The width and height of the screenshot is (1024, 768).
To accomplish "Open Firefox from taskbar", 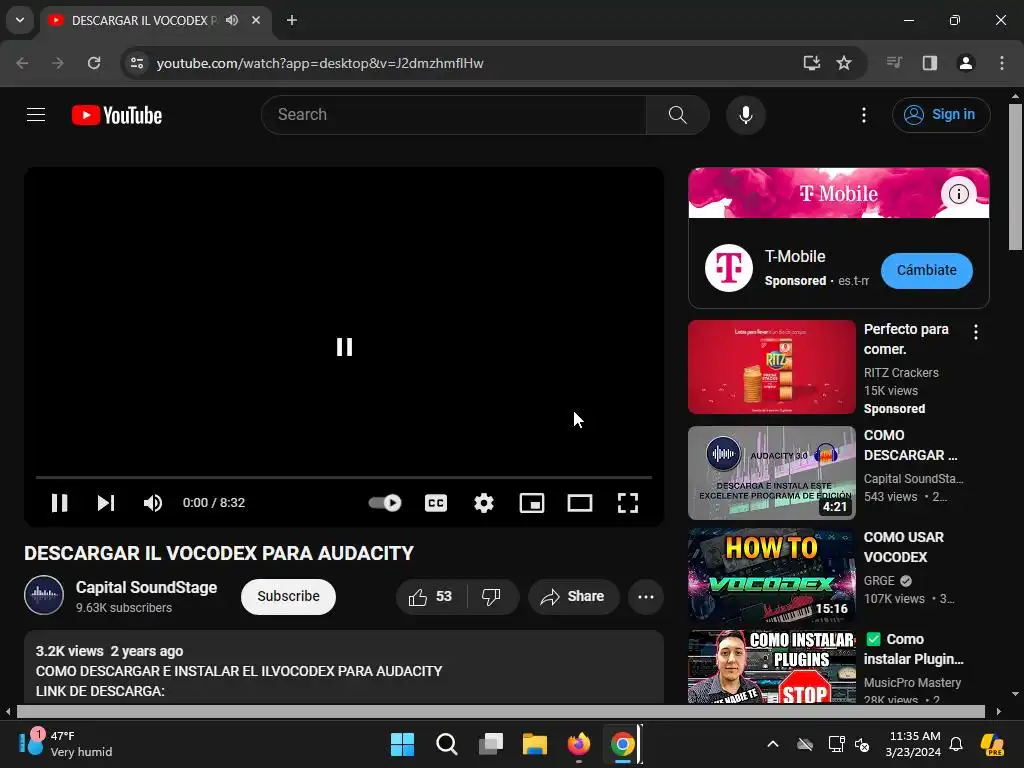I will pos(579,744).
